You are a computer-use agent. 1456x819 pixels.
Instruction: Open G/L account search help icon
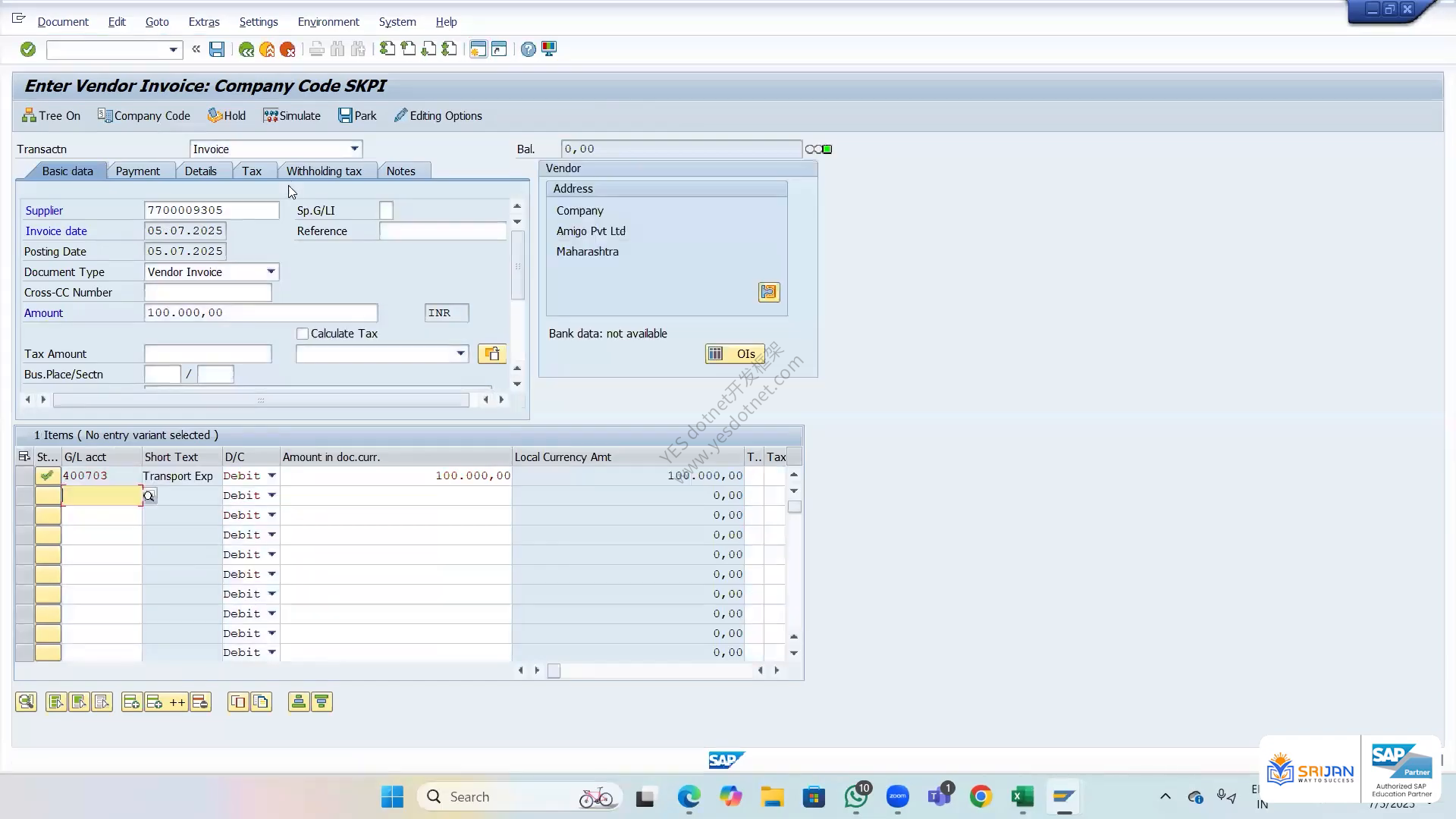tap(149, 496)
